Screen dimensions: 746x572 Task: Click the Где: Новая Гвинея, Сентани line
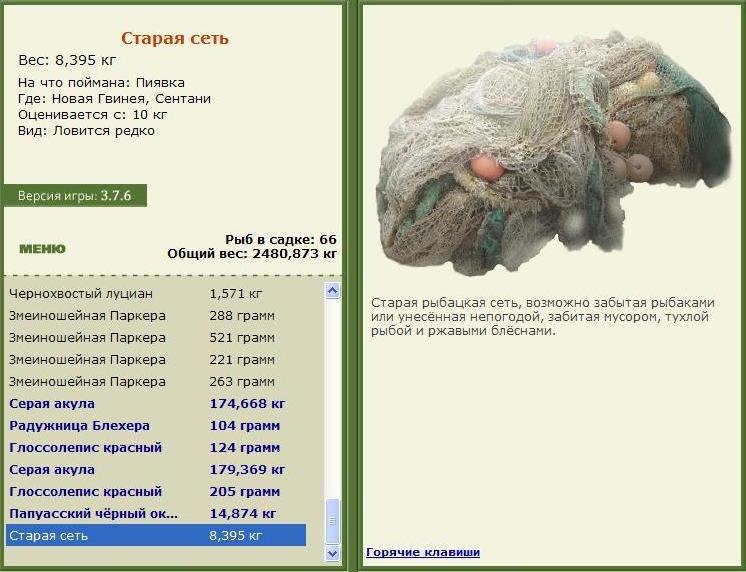pyautogui.click(x=114, y=99)
